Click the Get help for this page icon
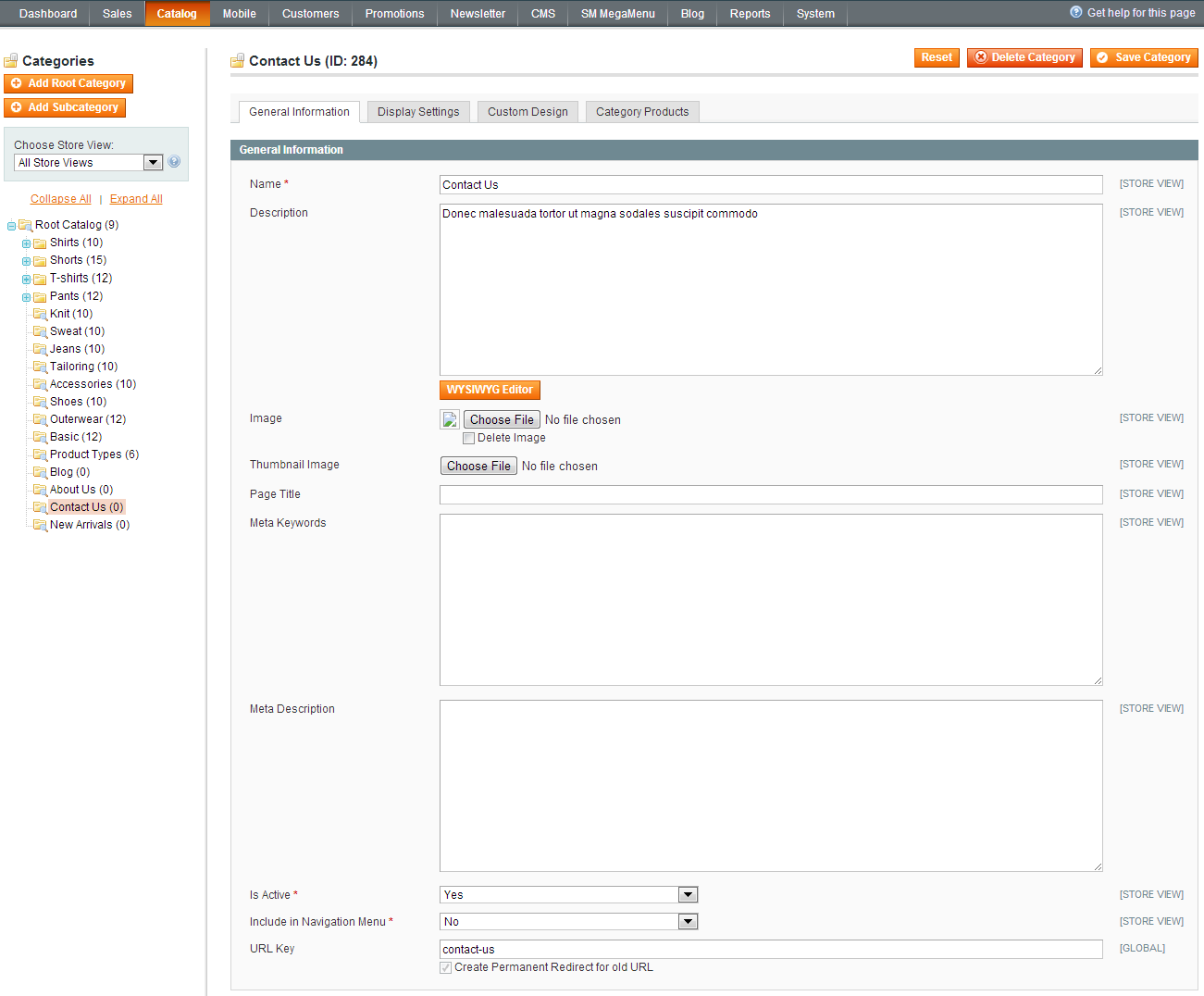Screen dimensions: 1204x996 [1075, 13]
